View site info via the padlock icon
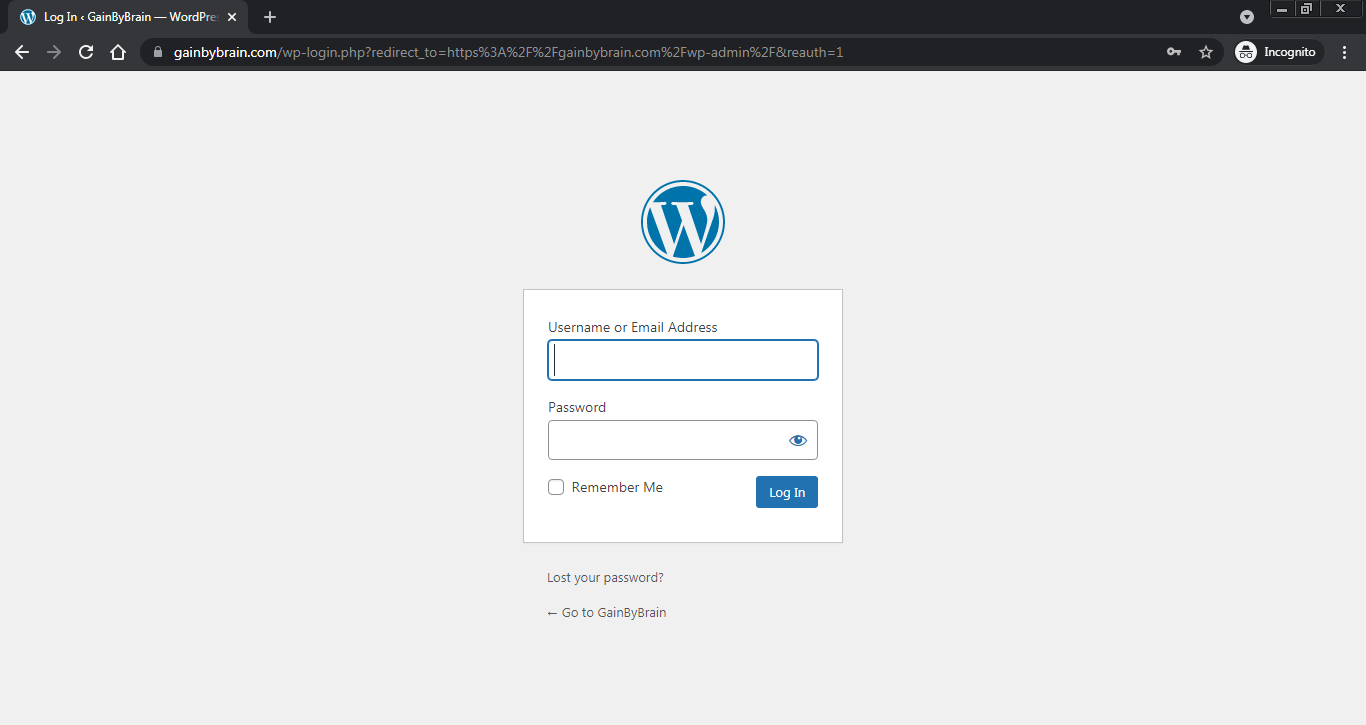Screen dimensions: 1366x725 [157, 52]
